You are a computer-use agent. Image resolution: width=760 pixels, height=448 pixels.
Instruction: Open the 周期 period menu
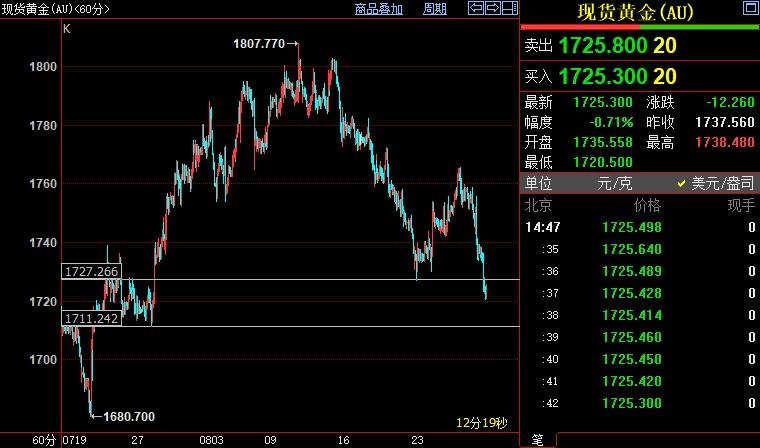click(435, 9)
